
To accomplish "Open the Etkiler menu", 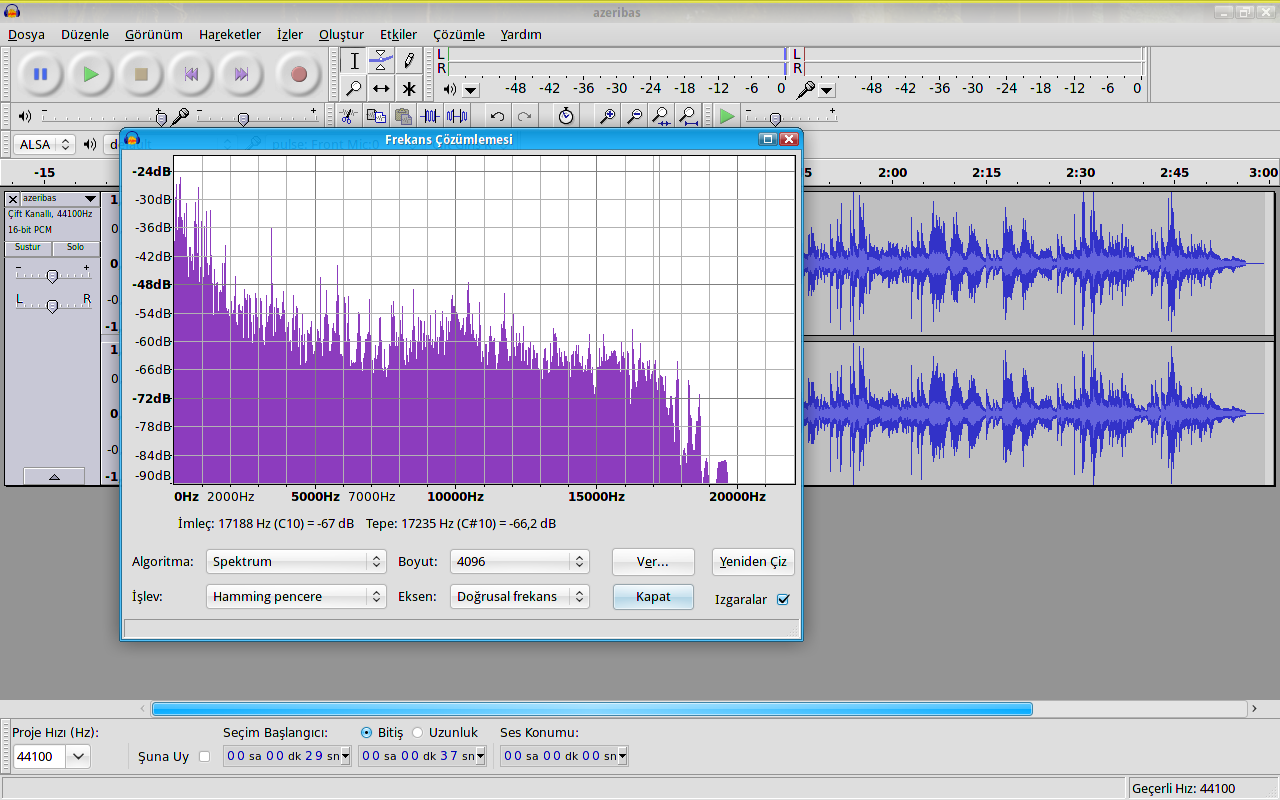I will 398,34.
